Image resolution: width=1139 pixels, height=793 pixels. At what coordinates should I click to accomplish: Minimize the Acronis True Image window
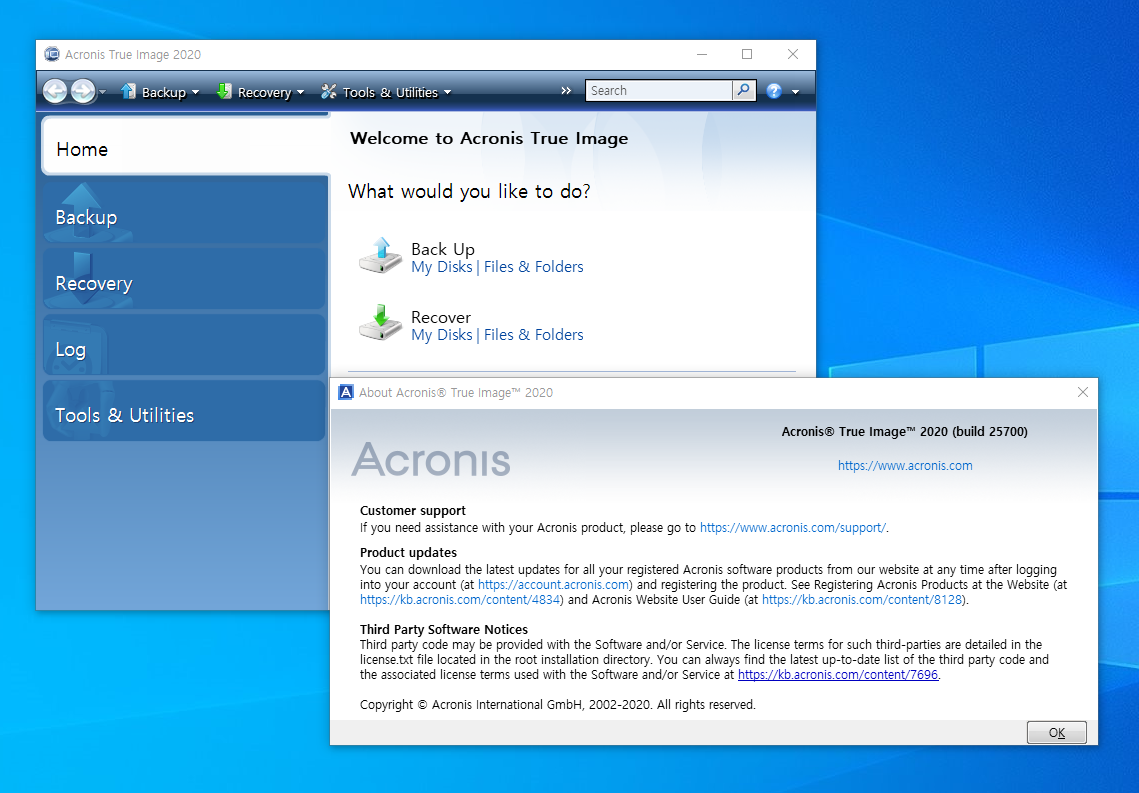(702, 54)
